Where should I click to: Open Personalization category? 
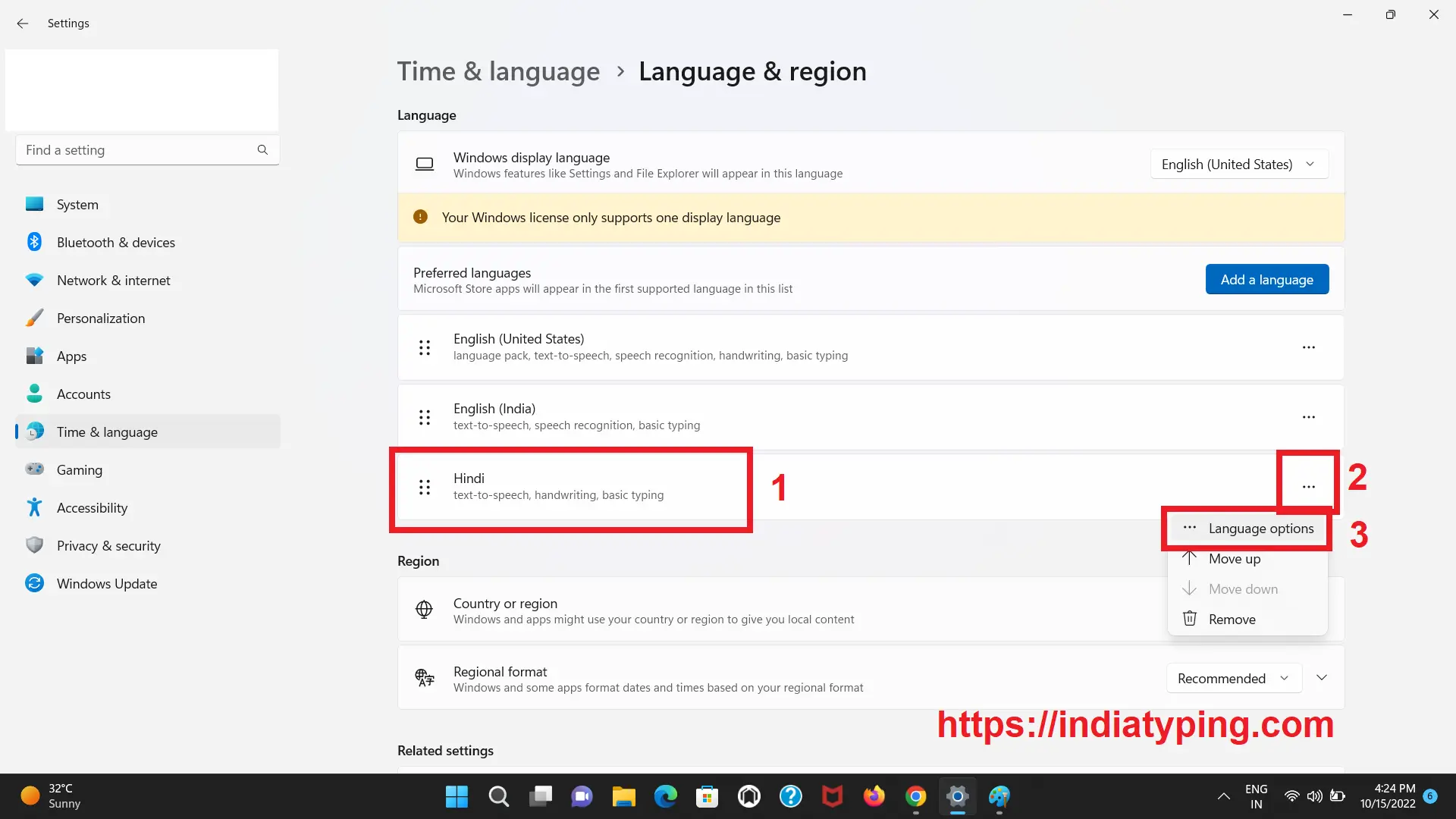pyautogui.click(x=148, y=318)
